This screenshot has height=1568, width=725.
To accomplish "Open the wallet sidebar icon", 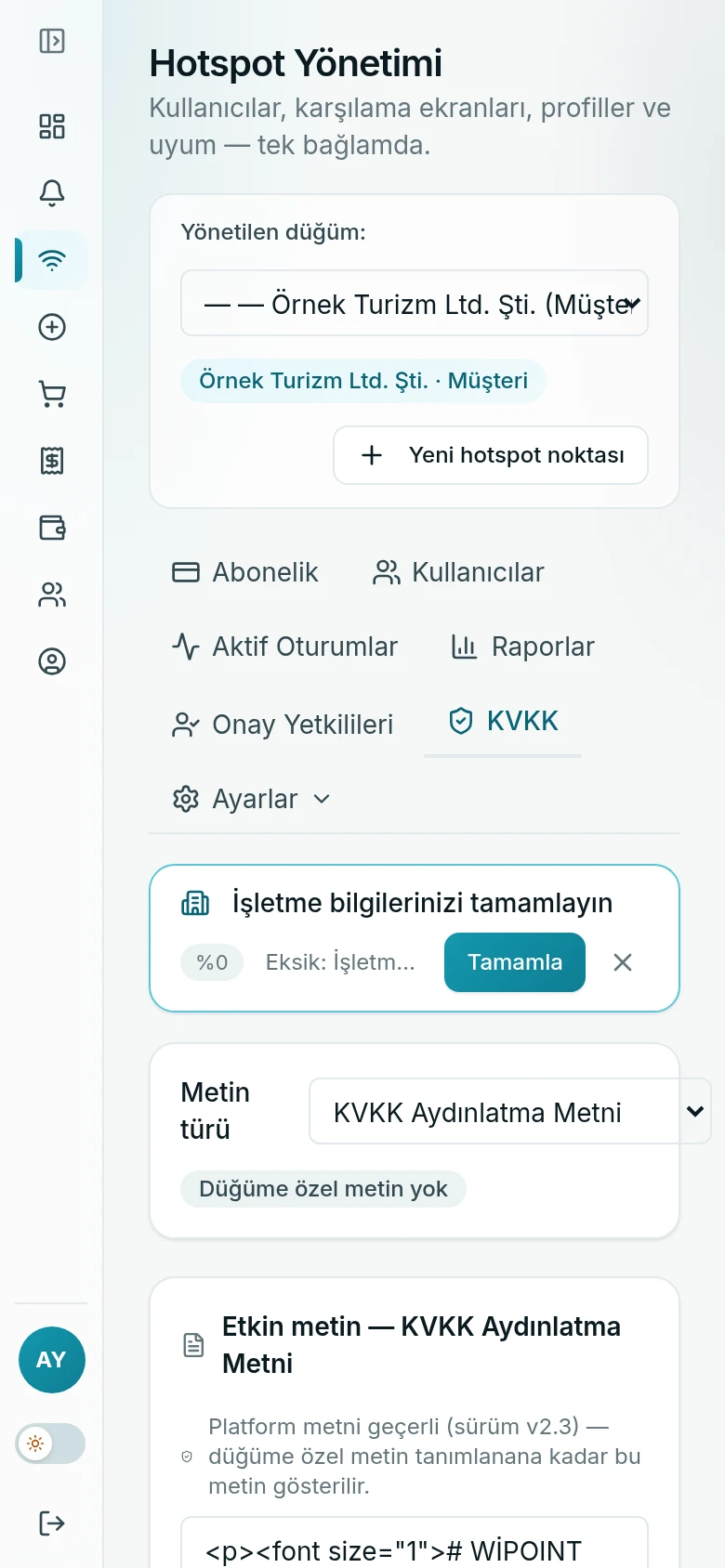I will click(x=52, y=528).
